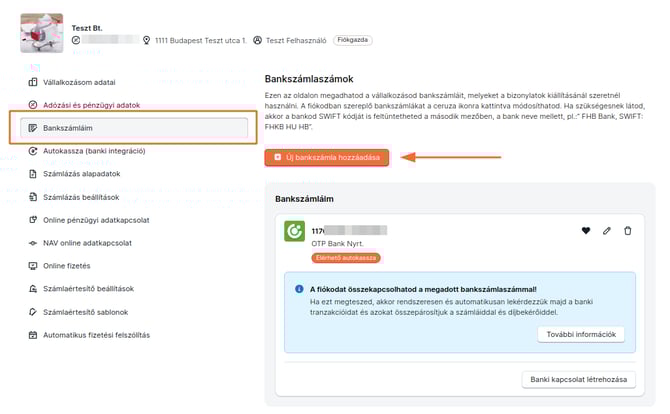
Task: Click the Teszt Bt. company thumbnail
Action: point(41,33)
